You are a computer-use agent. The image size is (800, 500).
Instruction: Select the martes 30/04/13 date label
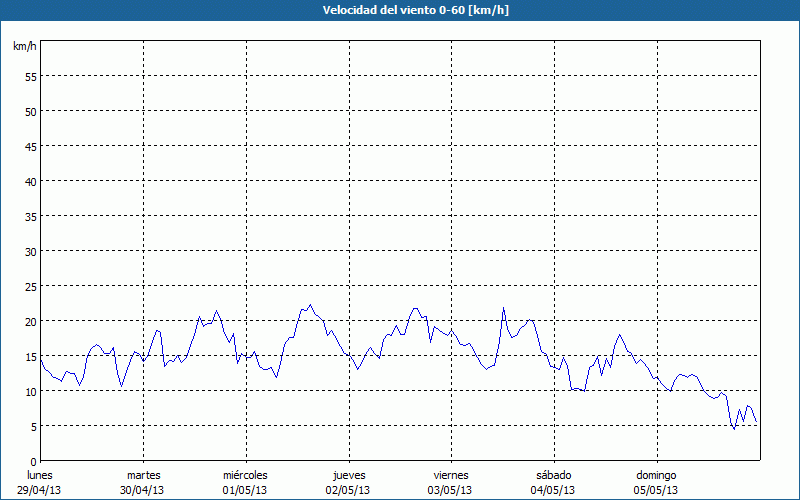(x=143, y=482)
